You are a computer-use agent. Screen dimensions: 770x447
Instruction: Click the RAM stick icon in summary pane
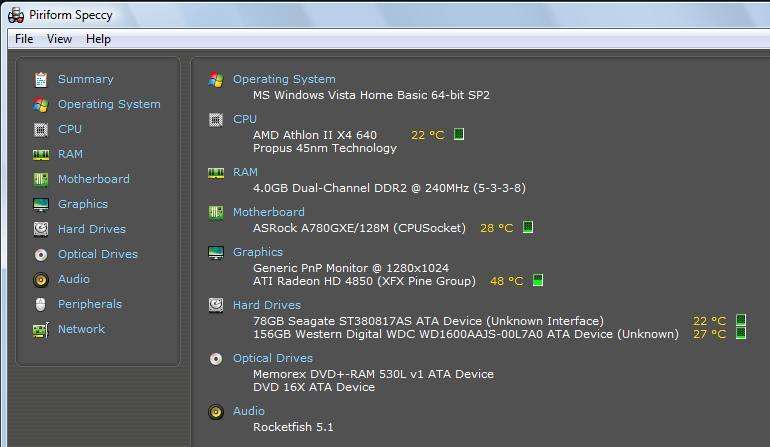[x=216, y=173]
